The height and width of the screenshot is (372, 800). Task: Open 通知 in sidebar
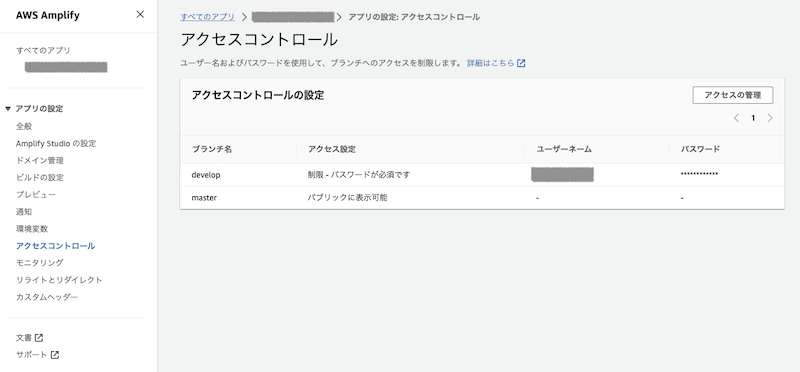tap(24, 211)
